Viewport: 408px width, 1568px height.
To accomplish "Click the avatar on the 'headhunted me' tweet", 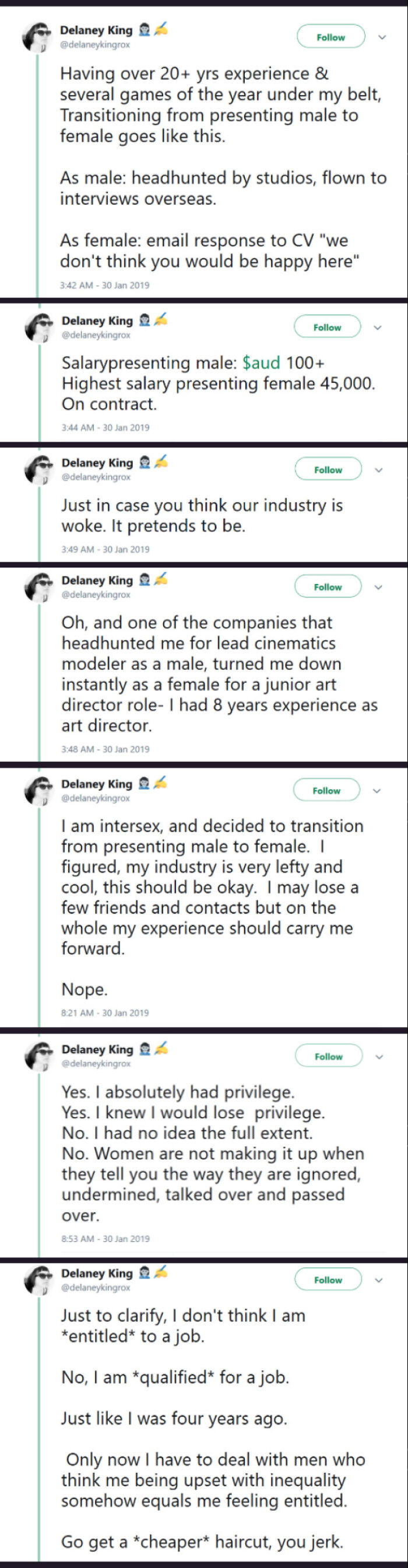I will tap(38, 588).
